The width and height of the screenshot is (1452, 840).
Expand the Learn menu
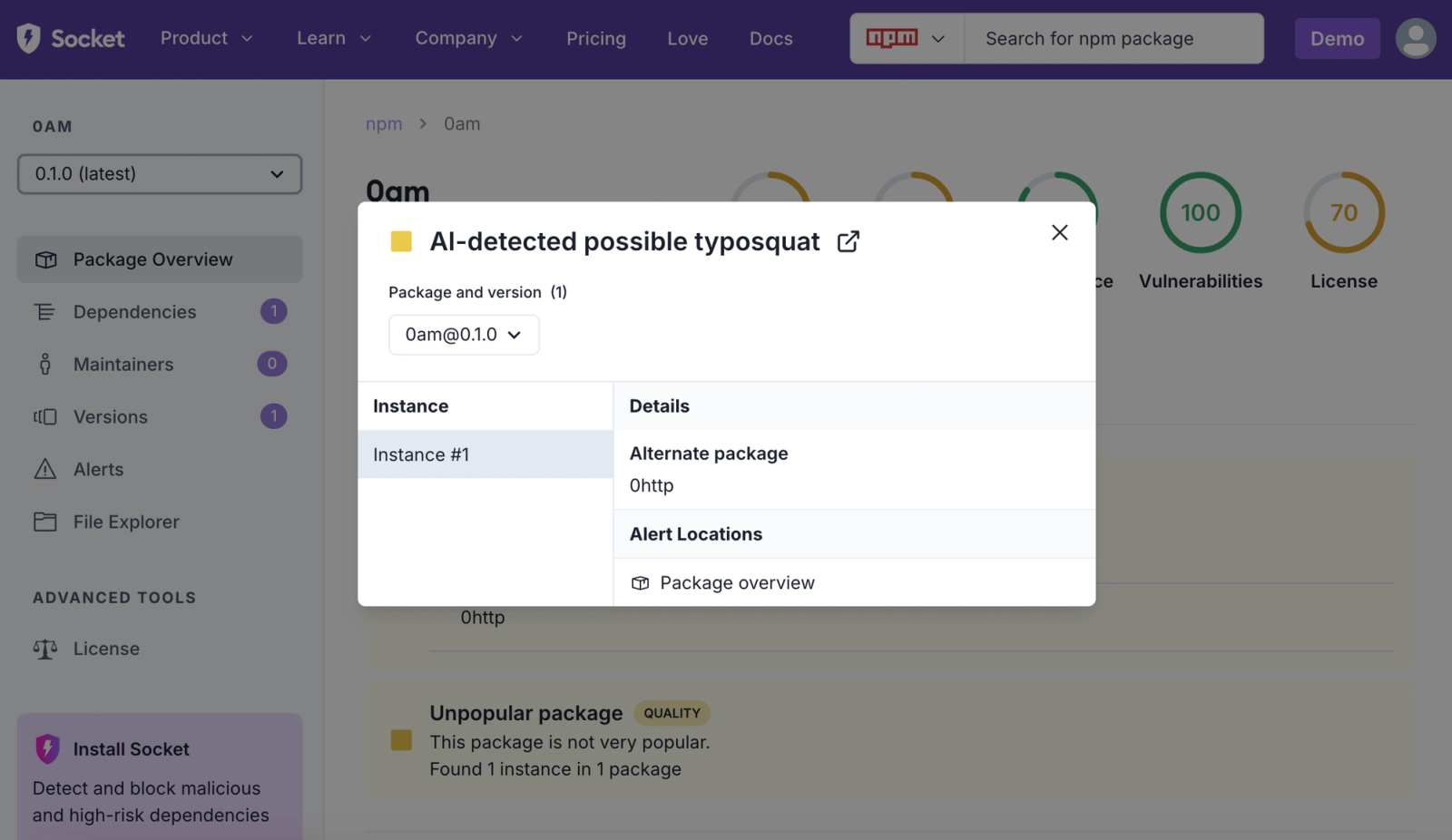pos(334,38)
